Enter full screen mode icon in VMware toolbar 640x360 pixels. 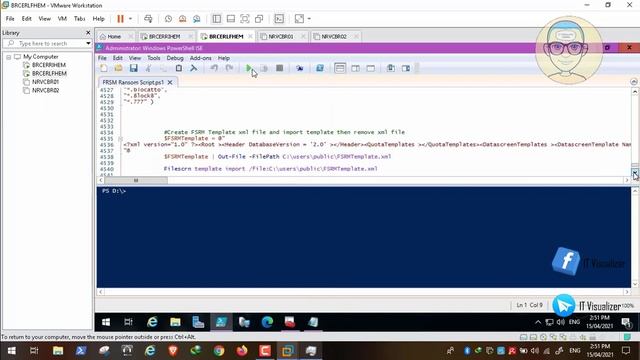(x=244, y=19)
